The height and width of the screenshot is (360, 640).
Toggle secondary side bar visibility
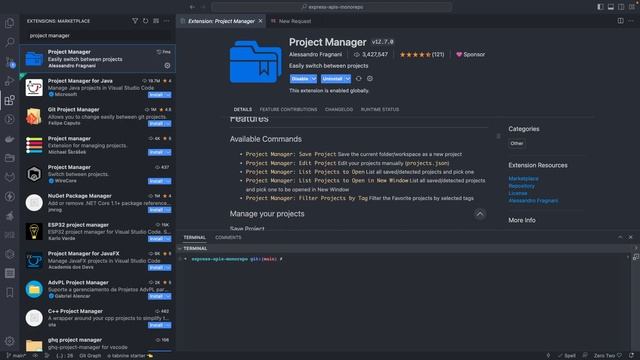(621, 7)
